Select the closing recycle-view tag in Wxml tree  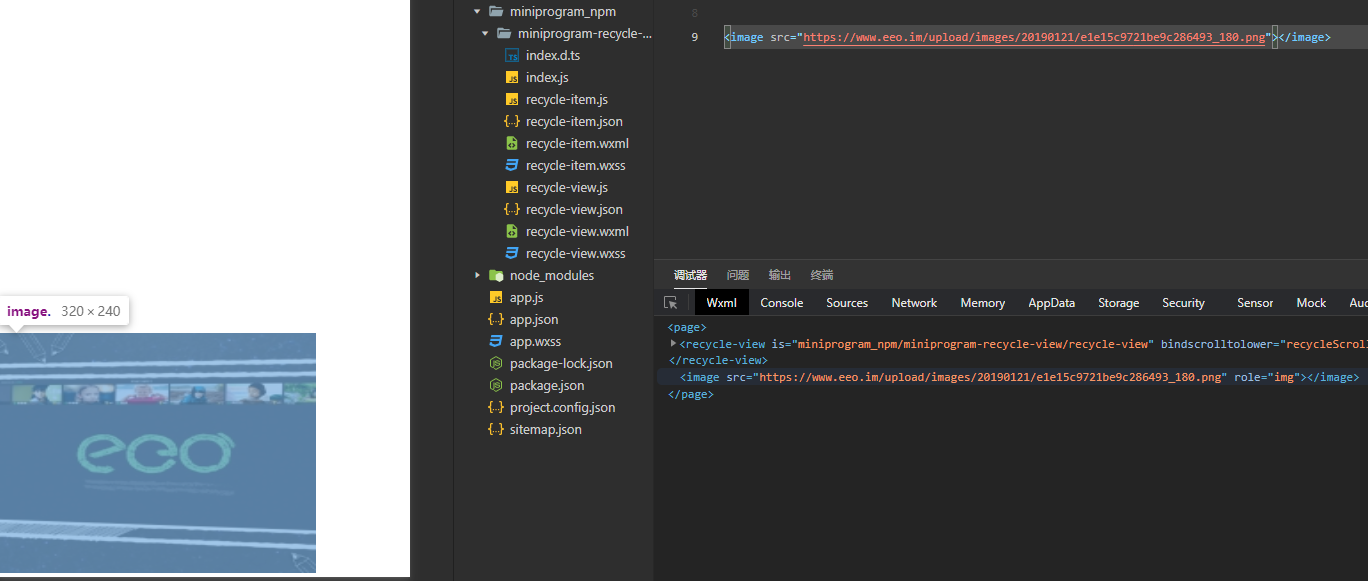[x=718, y=360]
